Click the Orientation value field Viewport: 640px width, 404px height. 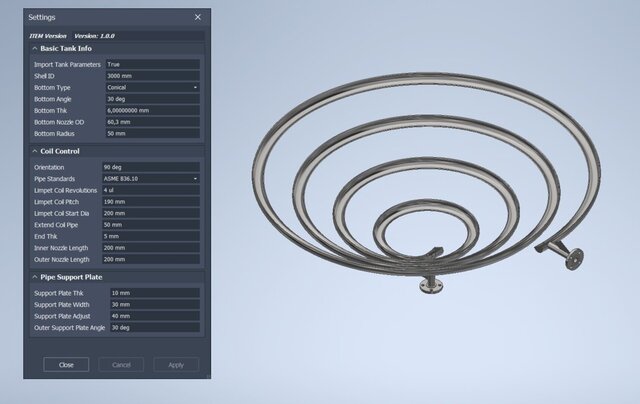150,167
